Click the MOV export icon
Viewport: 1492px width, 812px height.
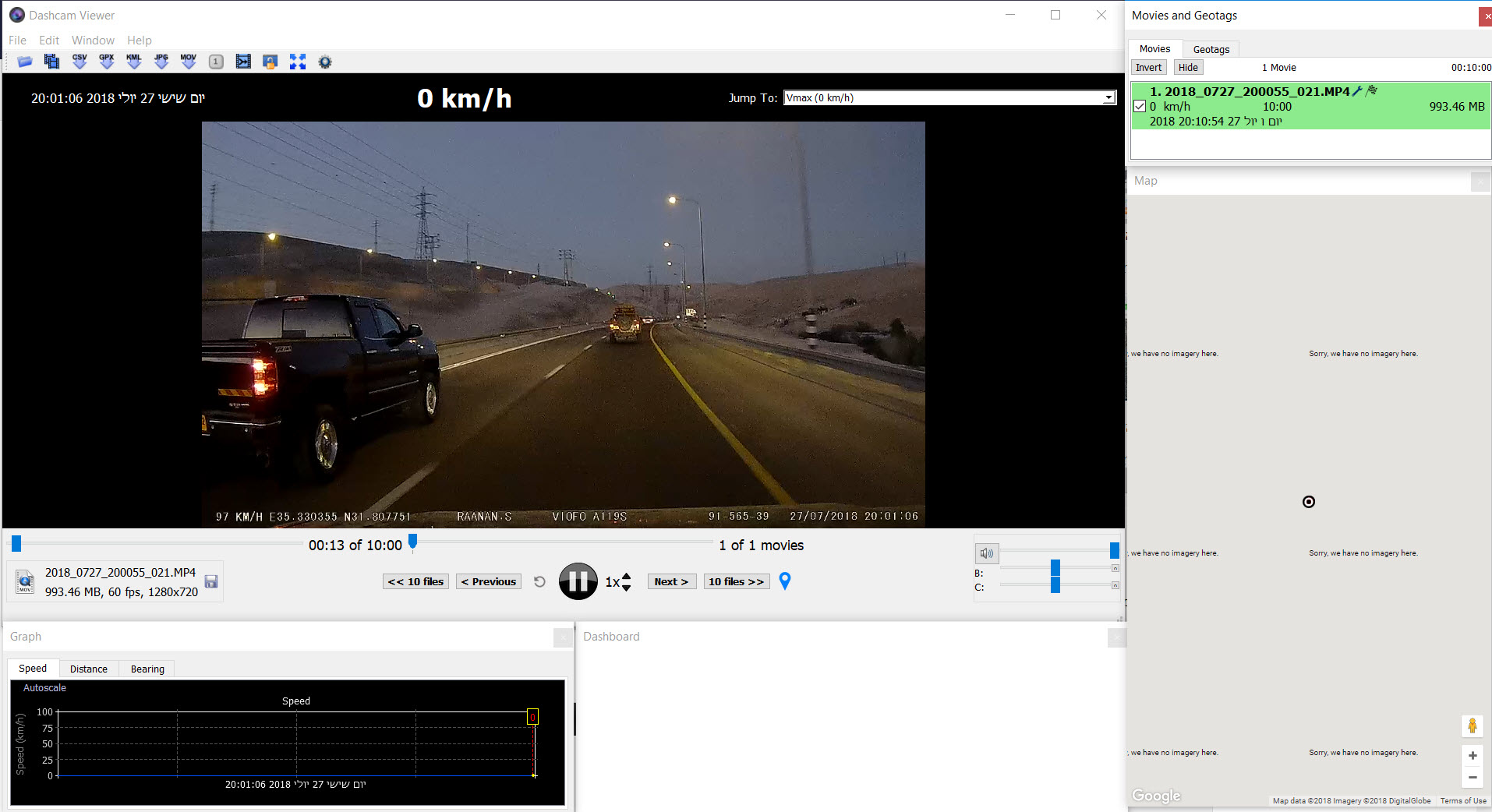point(189,62)
